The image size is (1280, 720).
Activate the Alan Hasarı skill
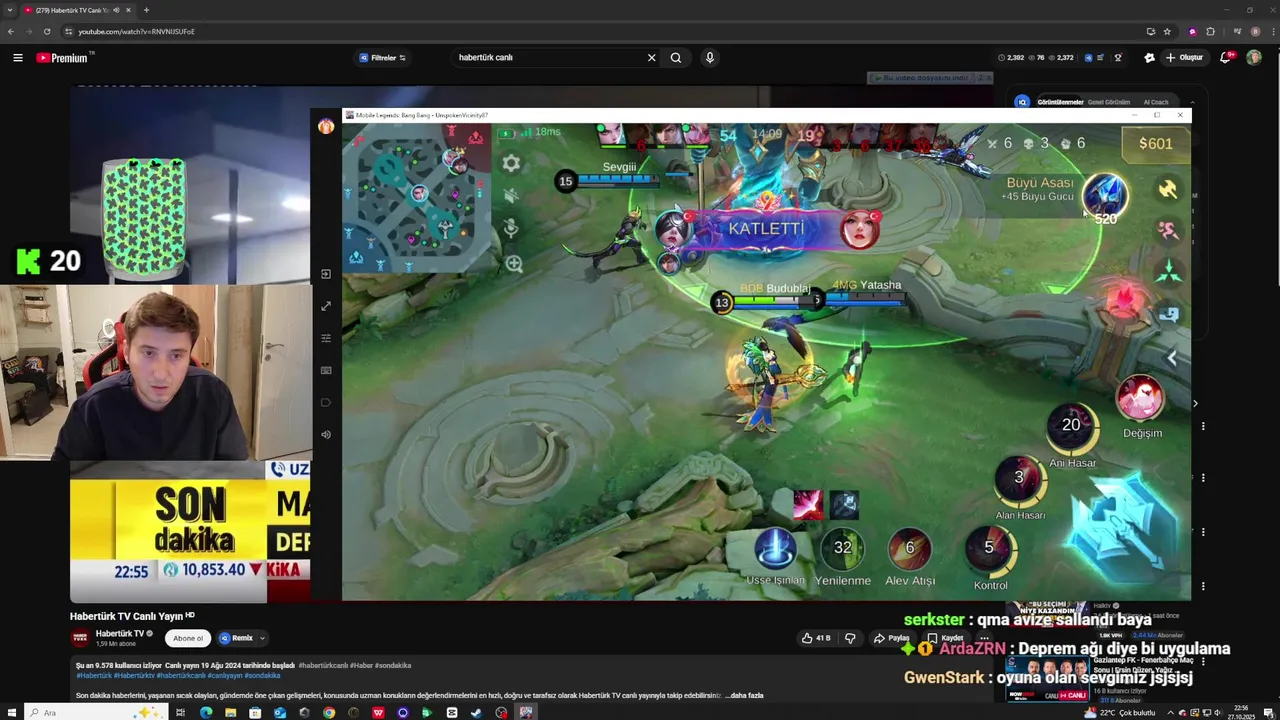click(x=1020, y=478)
